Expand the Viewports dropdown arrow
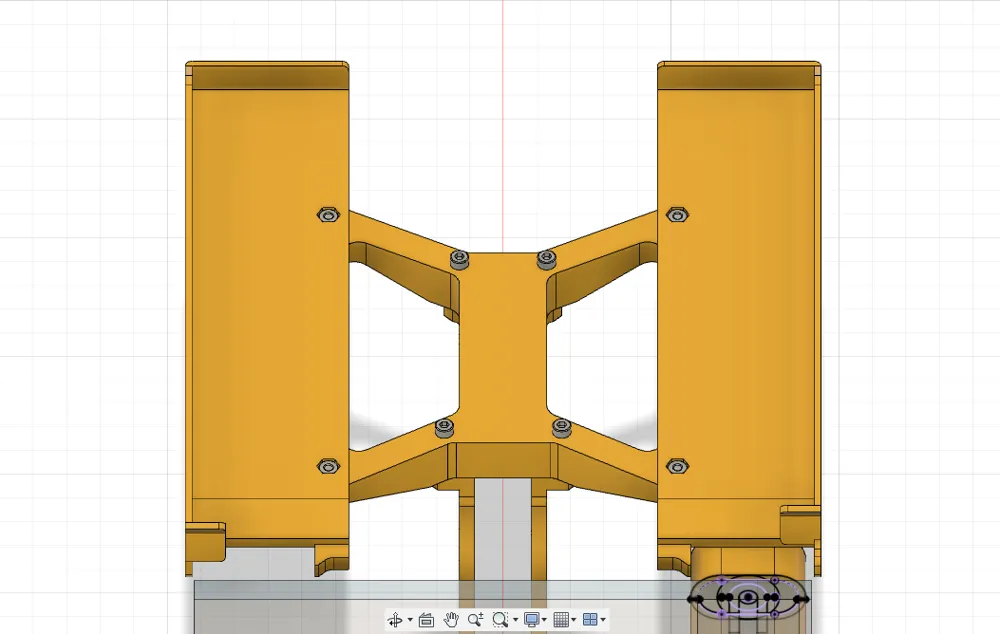1000x634 pixels. coord(603,620)
